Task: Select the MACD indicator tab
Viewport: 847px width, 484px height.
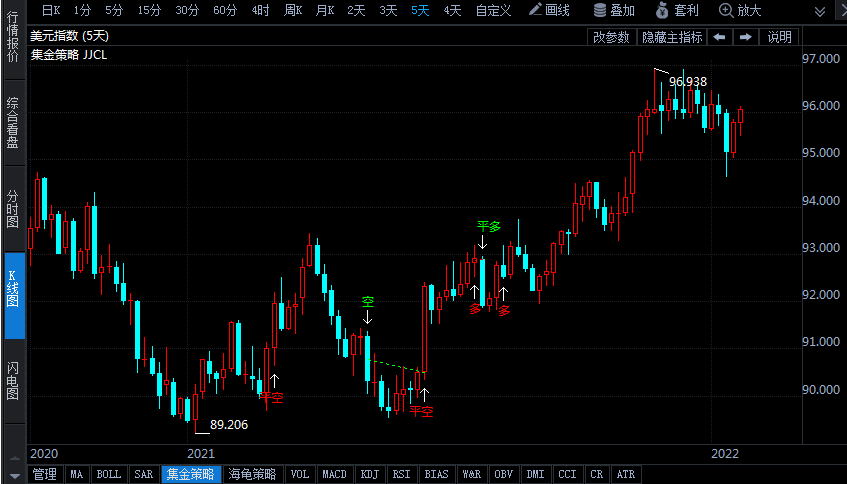Action: click(x=334, y=474)
